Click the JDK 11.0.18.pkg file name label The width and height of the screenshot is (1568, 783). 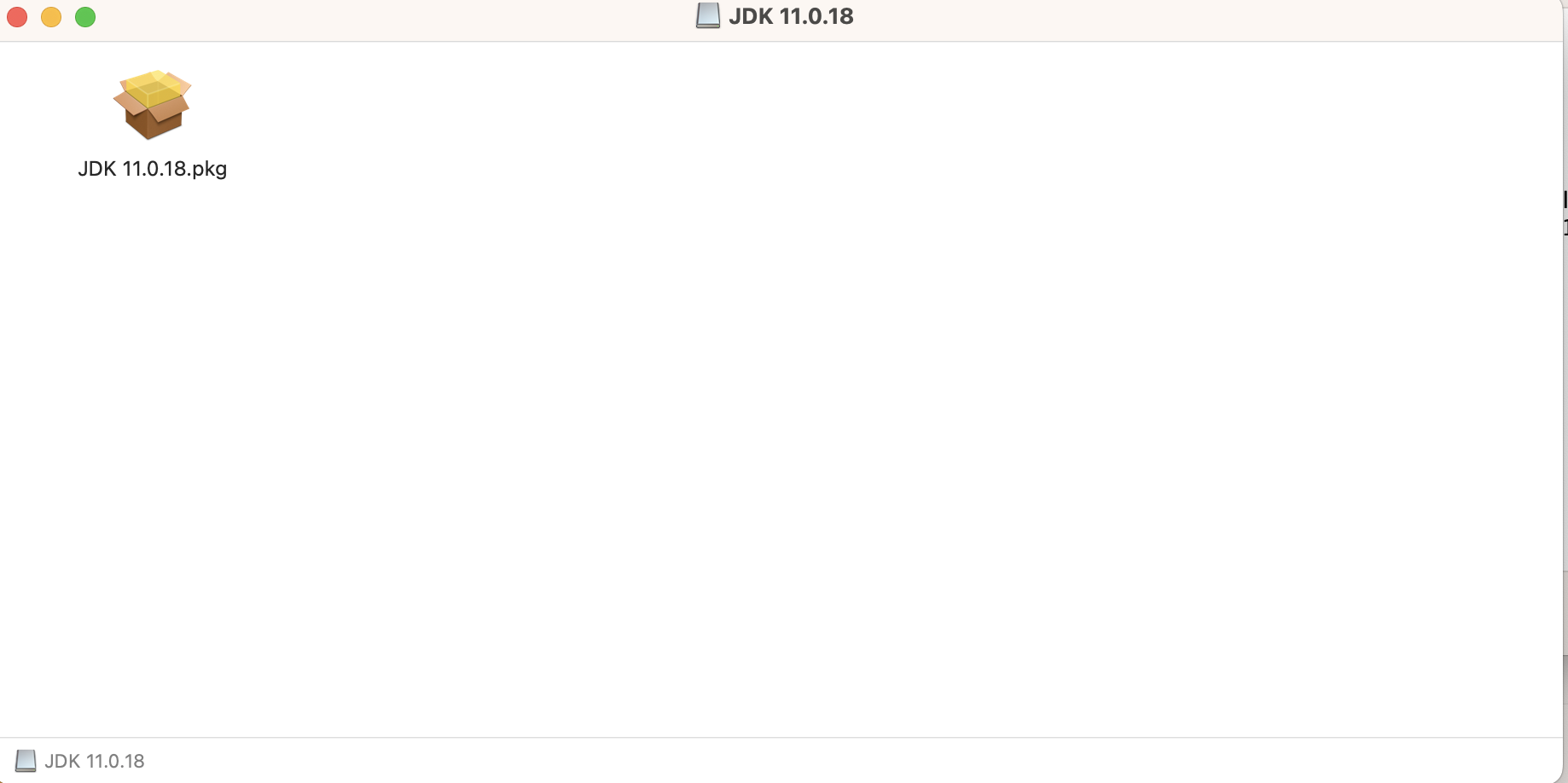point(152,169)
